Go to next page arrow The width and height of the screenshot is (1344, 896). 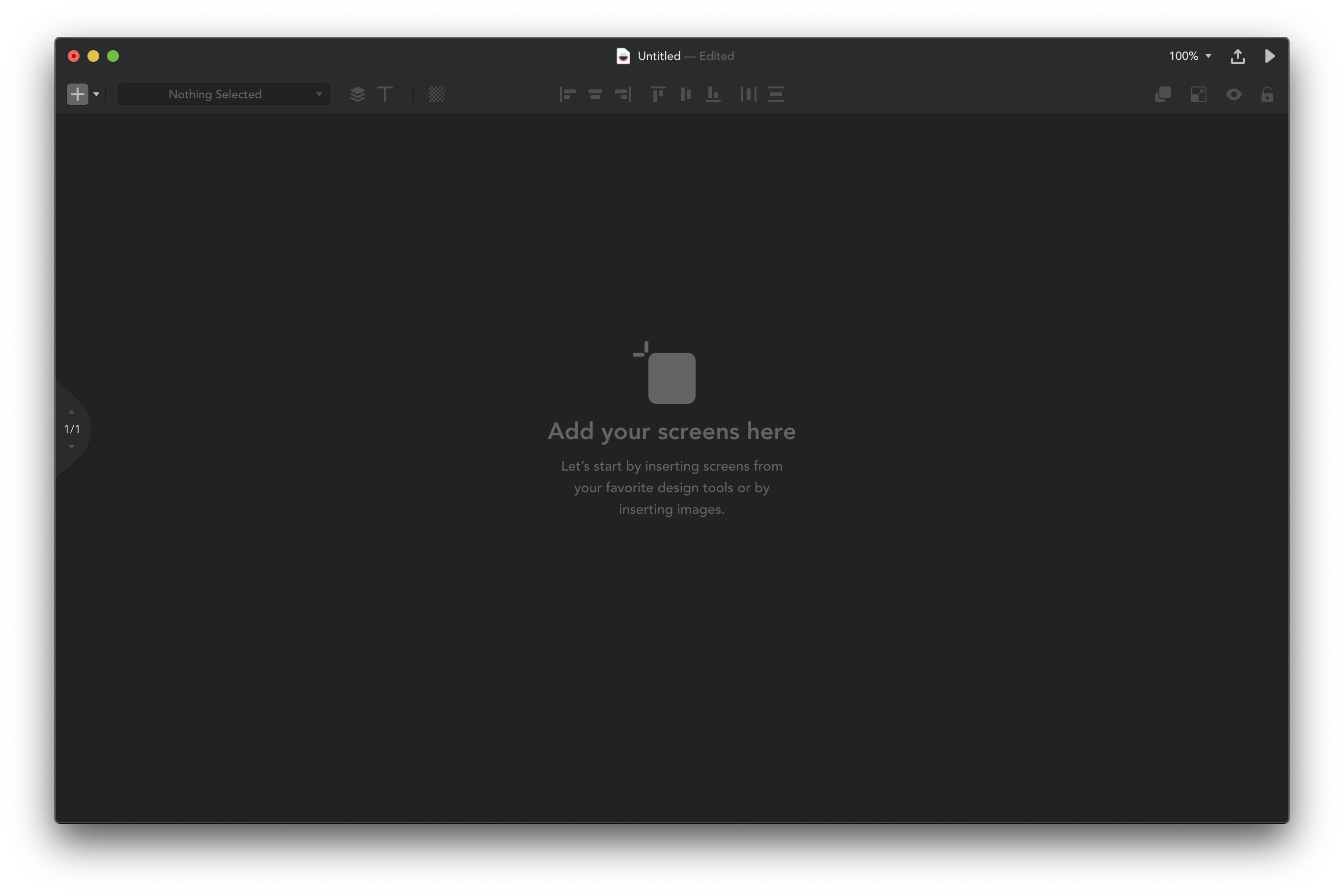pos(71,447)
